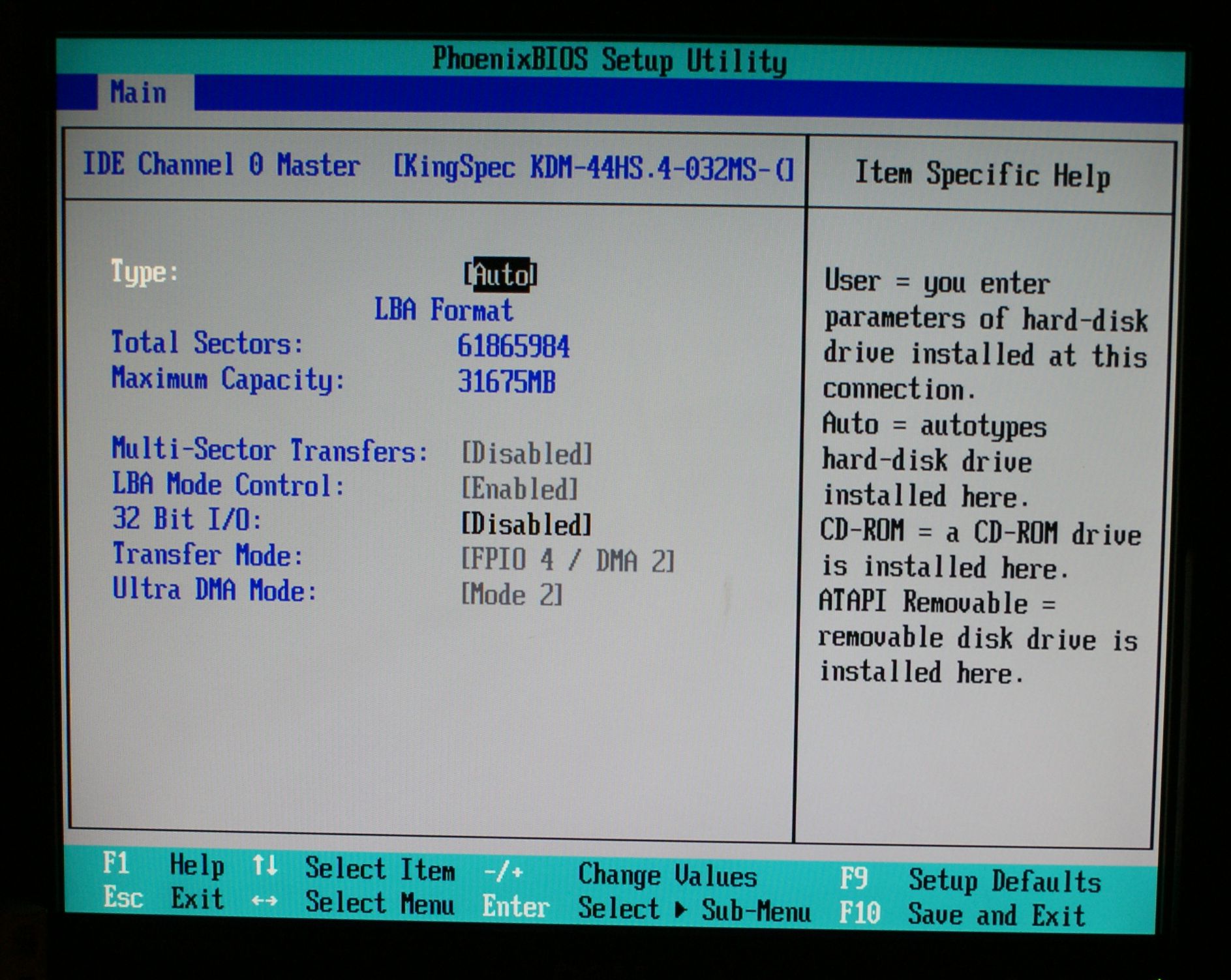Click the 'ATAPI Removable =' help text

click(937, 601)
